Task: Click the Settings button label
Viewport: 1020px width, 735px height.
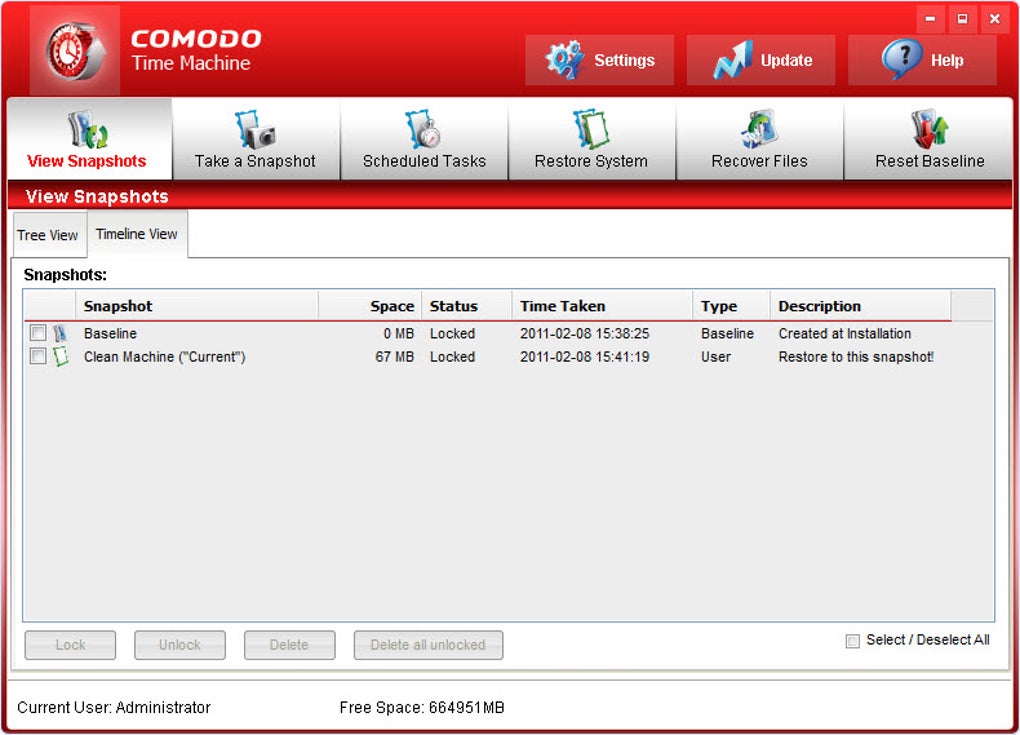Action: pos(624,60)
